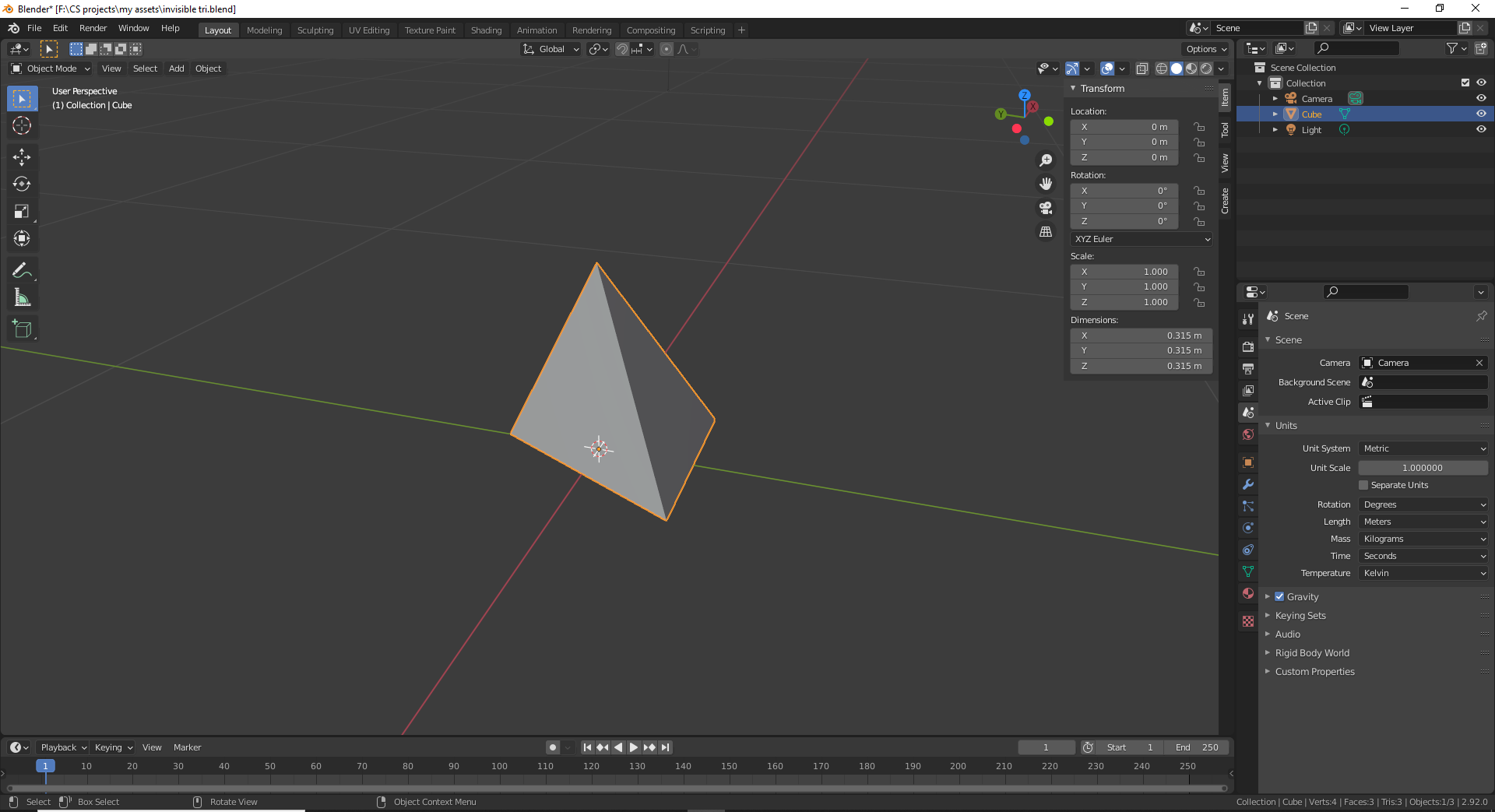Open the Playback popover
The width and height of the screenshot is (1495, 812).
[63, 747]
